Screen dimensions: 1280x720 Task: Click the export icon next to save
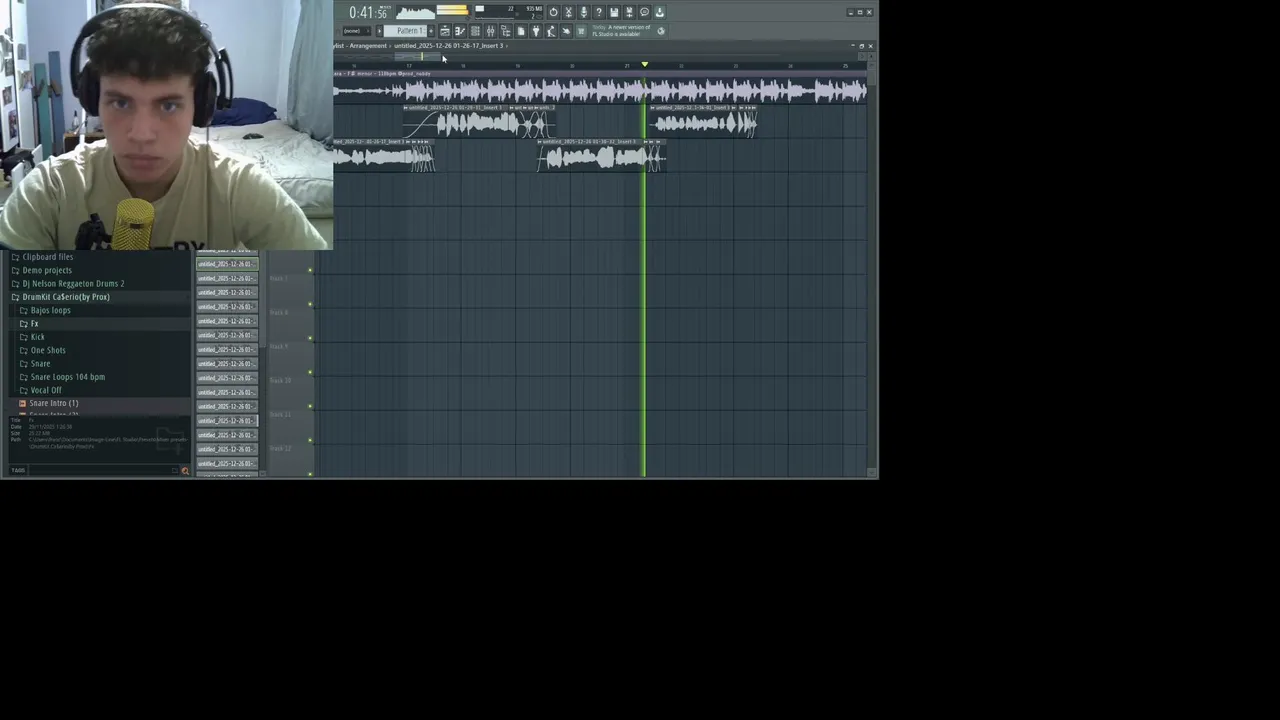[x=629, y=12]
